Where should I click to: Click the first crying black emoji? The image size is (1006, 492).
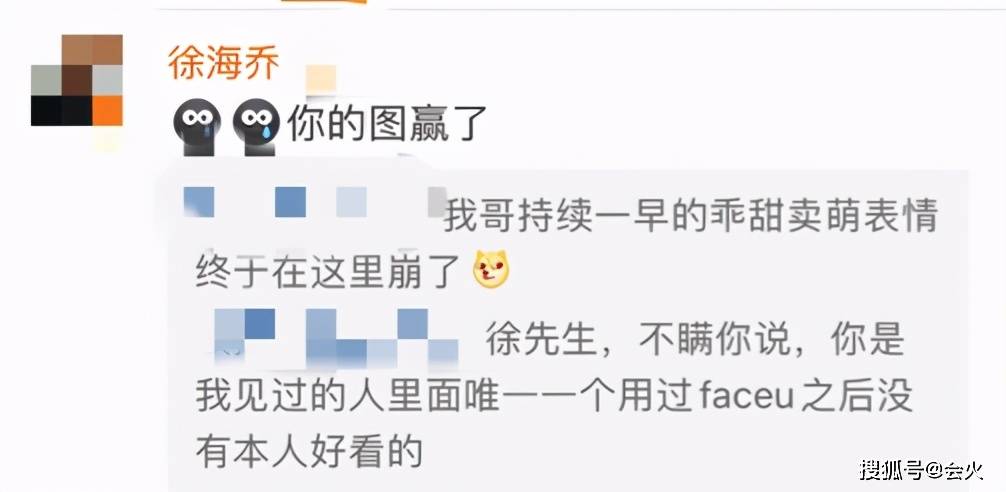coord(197,126)
